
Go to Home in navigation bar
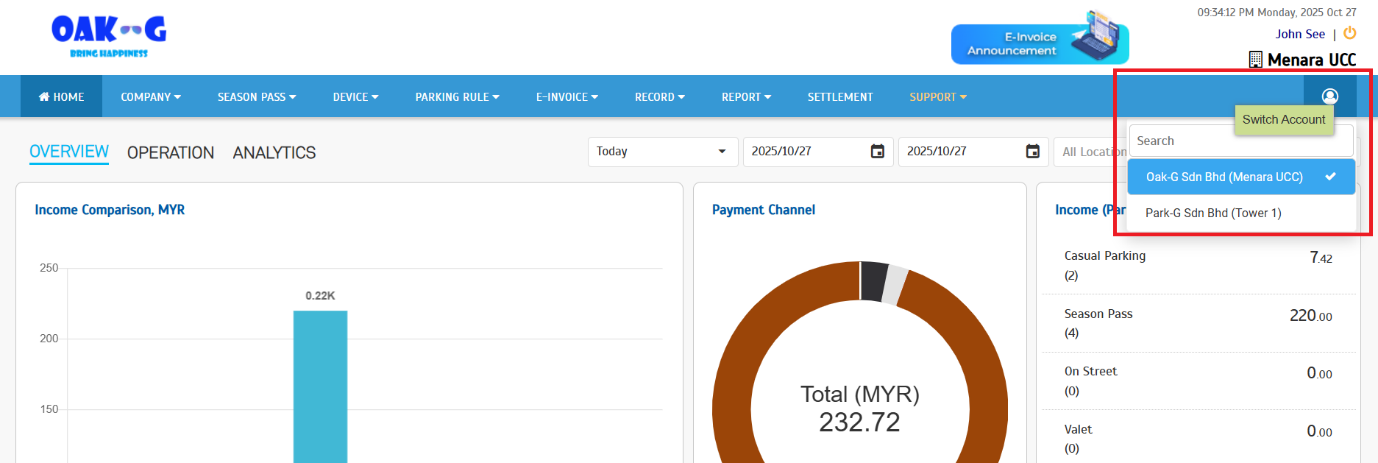61,97
